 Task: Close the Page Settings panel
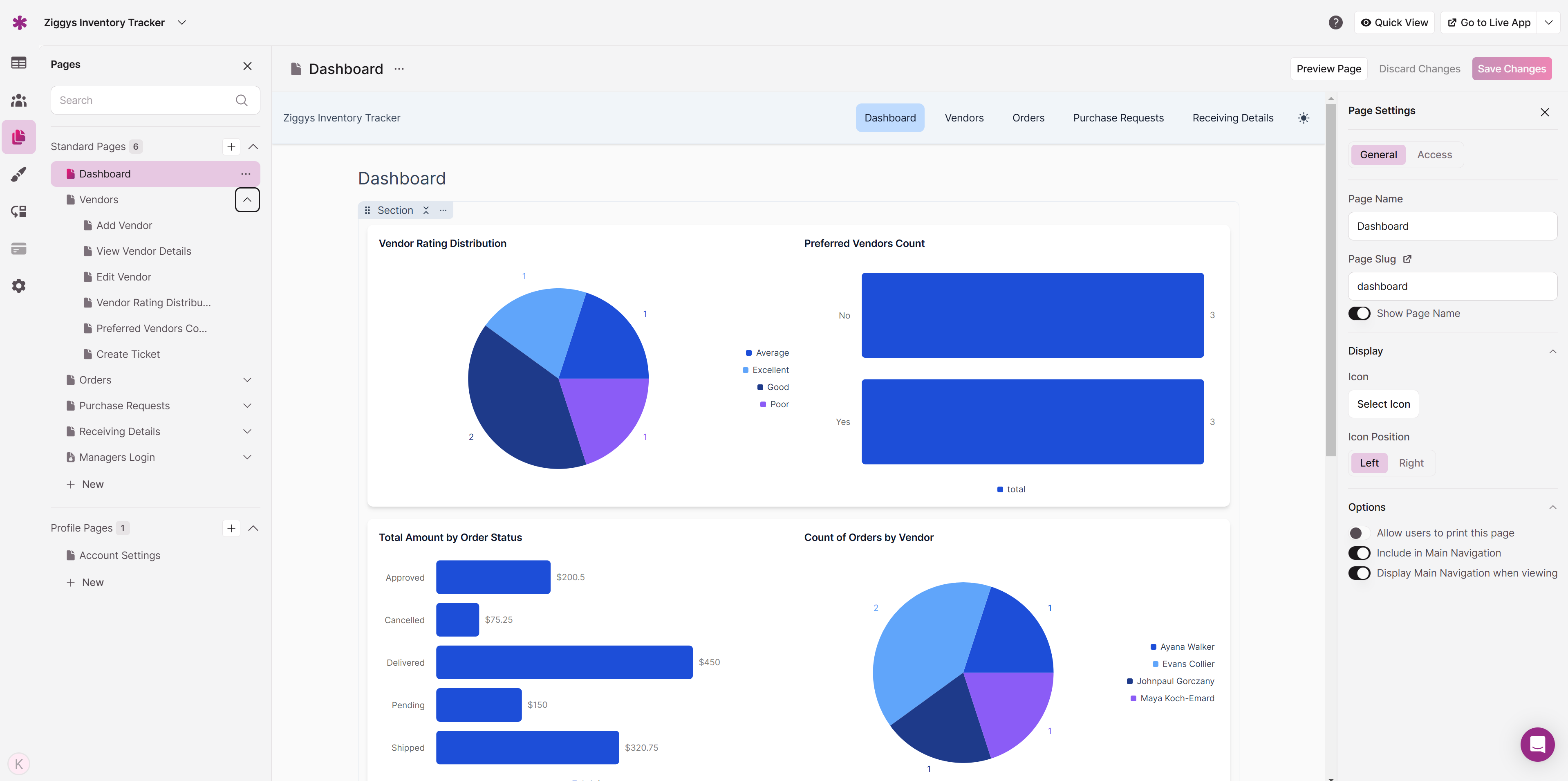(1544, 112)
